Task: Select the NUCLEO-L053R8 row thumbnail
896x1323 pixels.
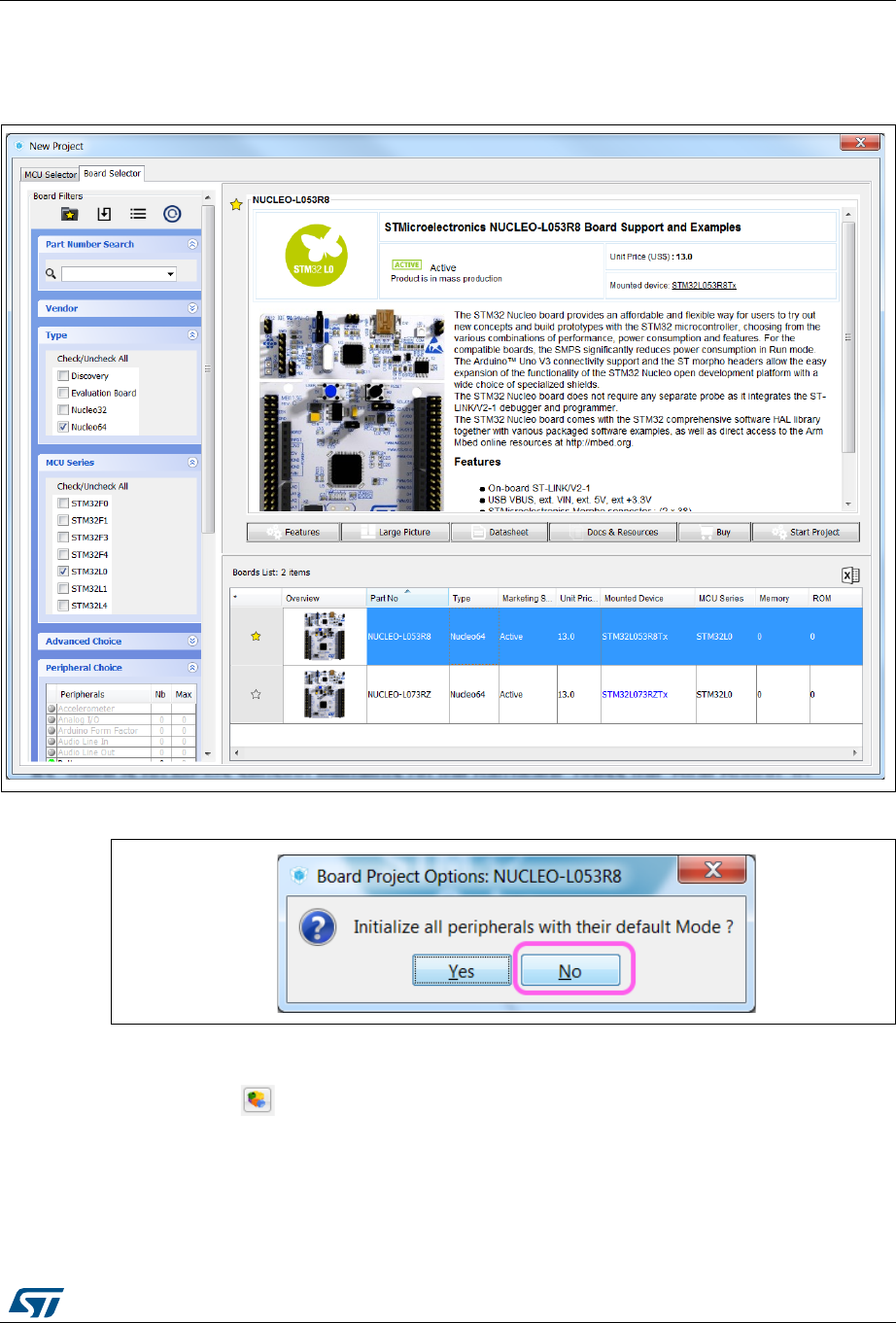Action: pos(325,637)
